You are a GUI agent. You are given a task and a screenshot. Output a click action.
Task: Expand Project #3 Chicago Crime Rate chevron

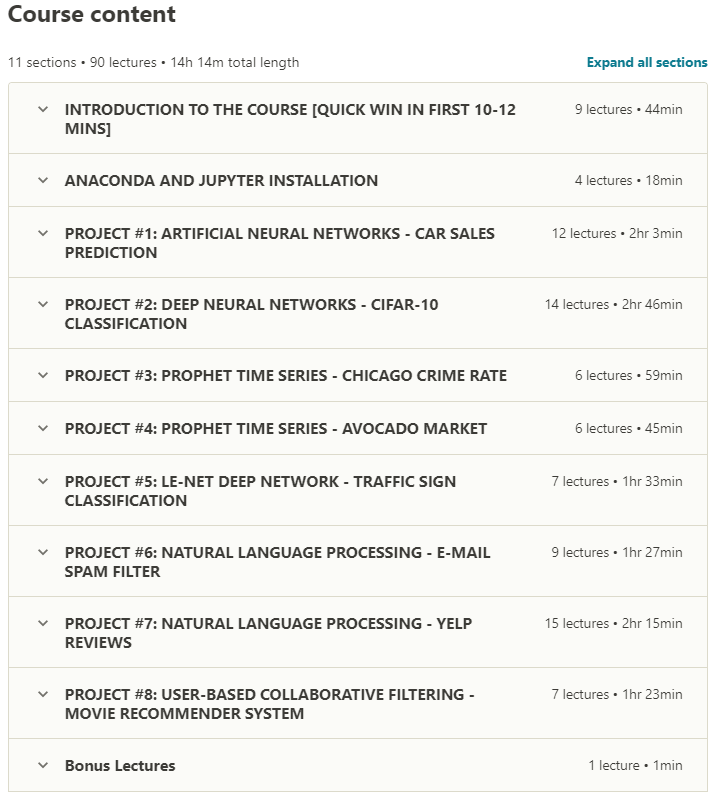43,376
